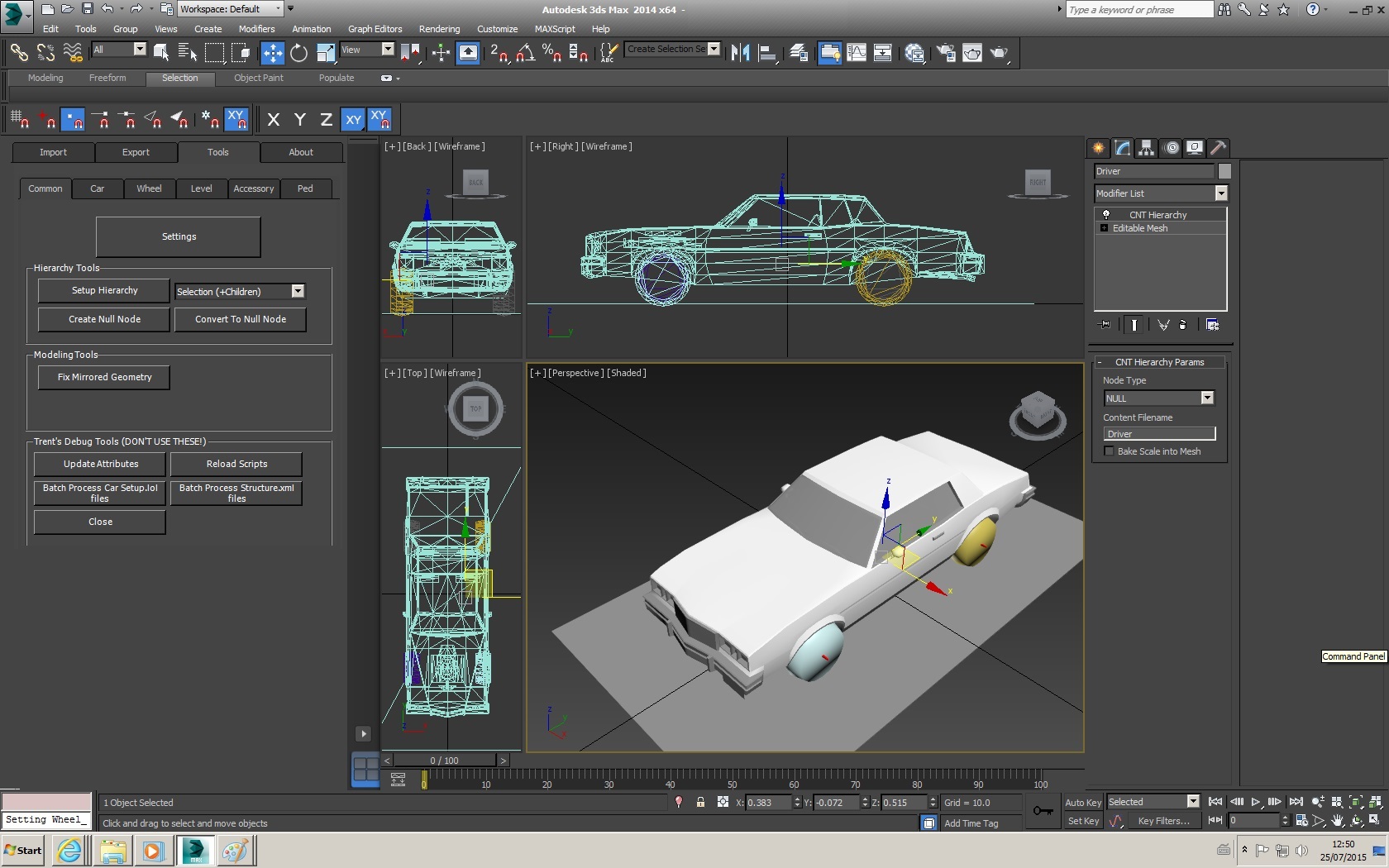The image size is (1389, 868).
Task: Open the Hierarchy command panel tab
Action: [1146, 148]
